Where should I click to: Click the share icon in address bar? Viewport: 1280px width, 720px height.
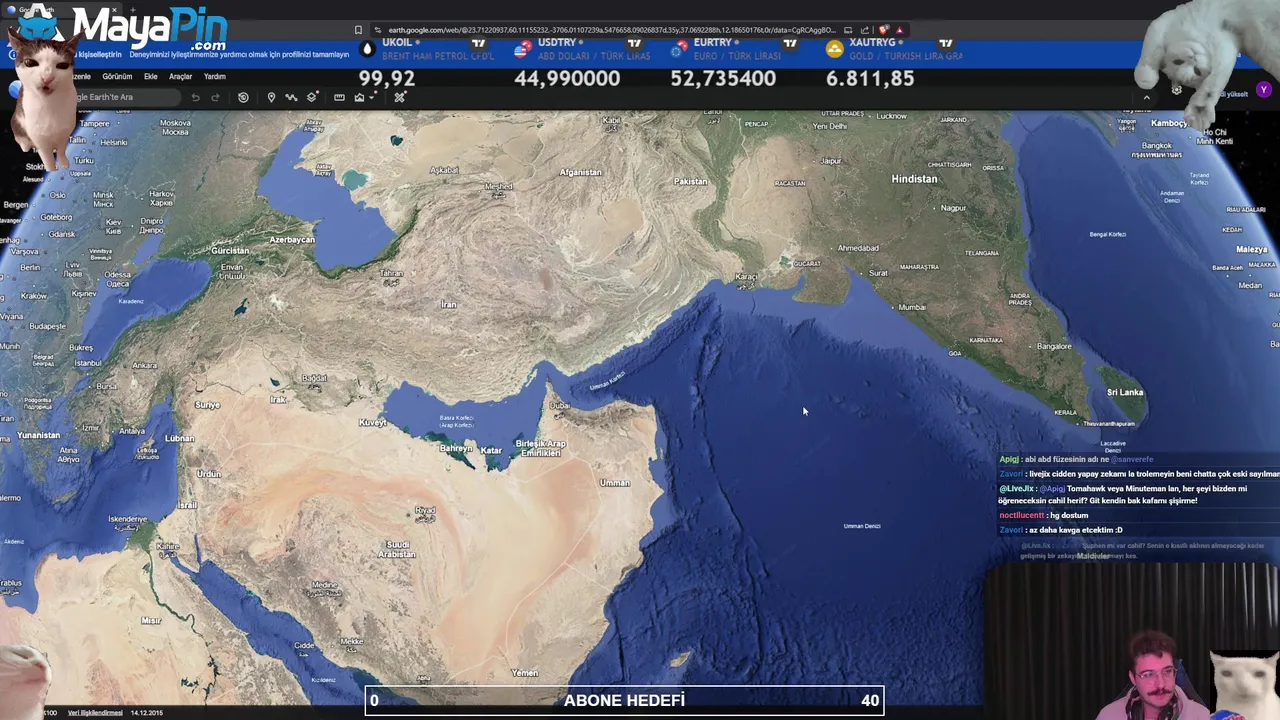[865, 30]
